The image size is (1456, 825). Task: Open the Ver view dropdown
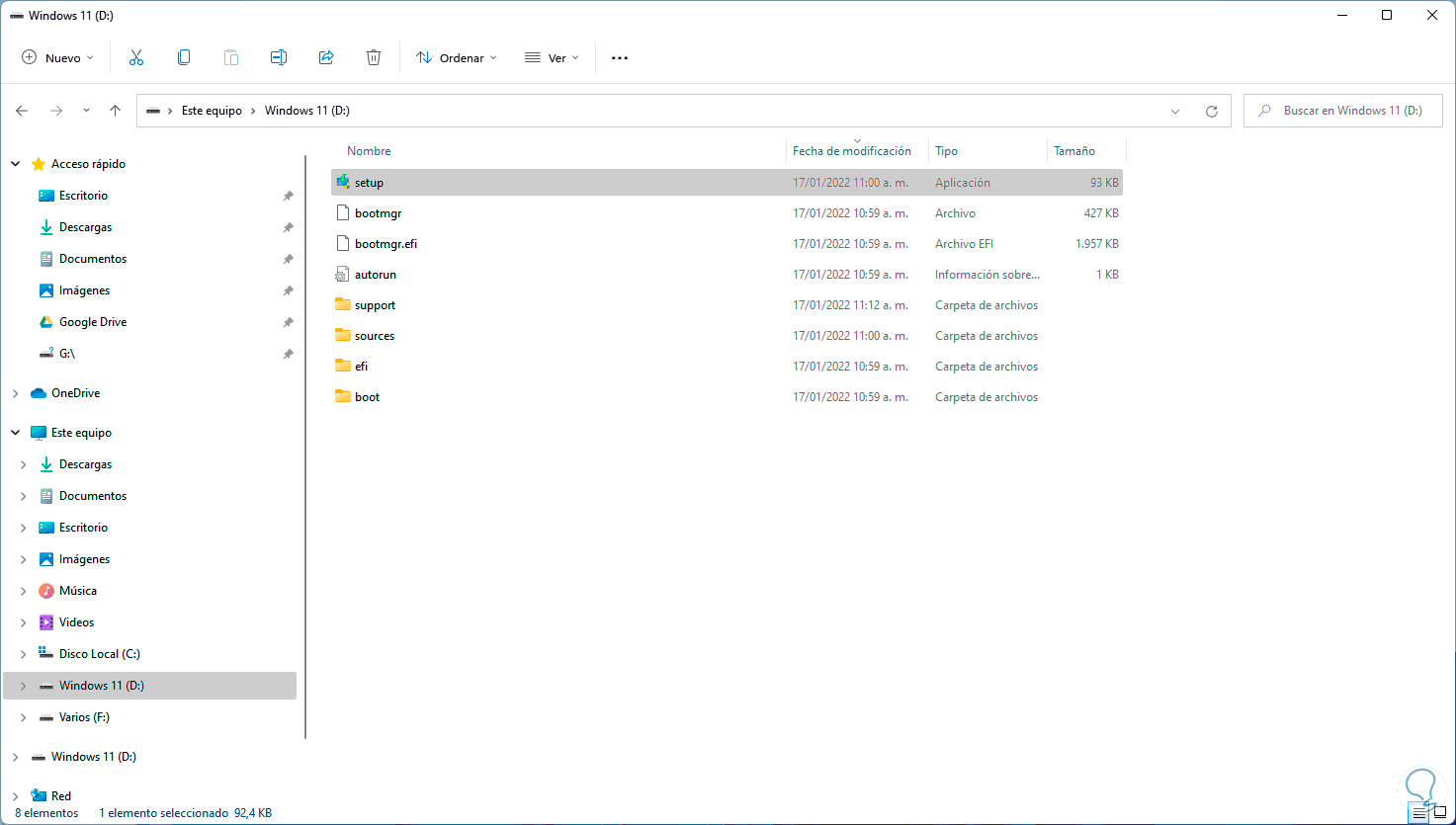(552, 57)
